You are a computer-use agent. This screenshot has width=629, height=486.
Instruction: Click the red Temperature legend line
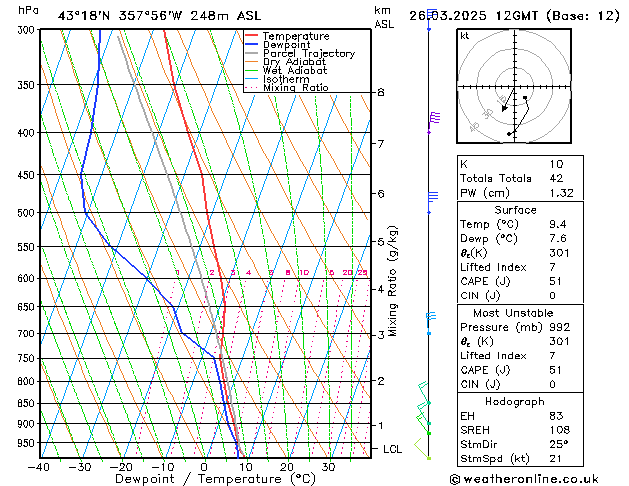point(252,36)
